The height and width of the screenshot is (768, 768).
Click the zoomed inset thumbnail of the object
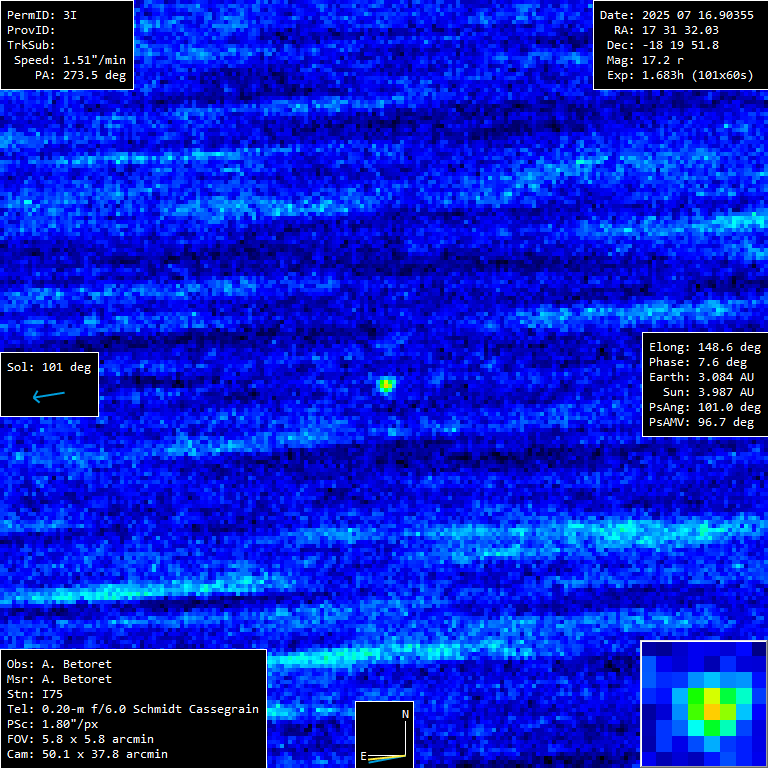pos(704,704)
